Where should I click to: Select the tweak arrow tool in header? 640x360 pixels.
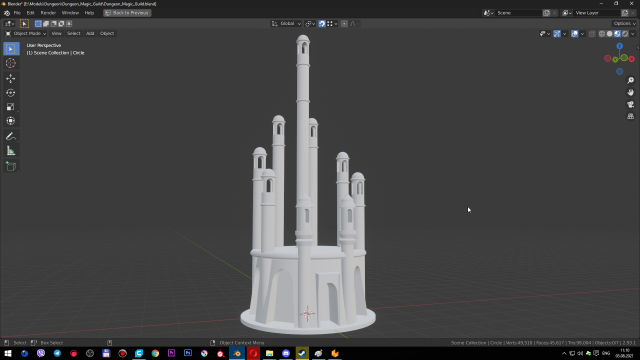pos(24,24)
